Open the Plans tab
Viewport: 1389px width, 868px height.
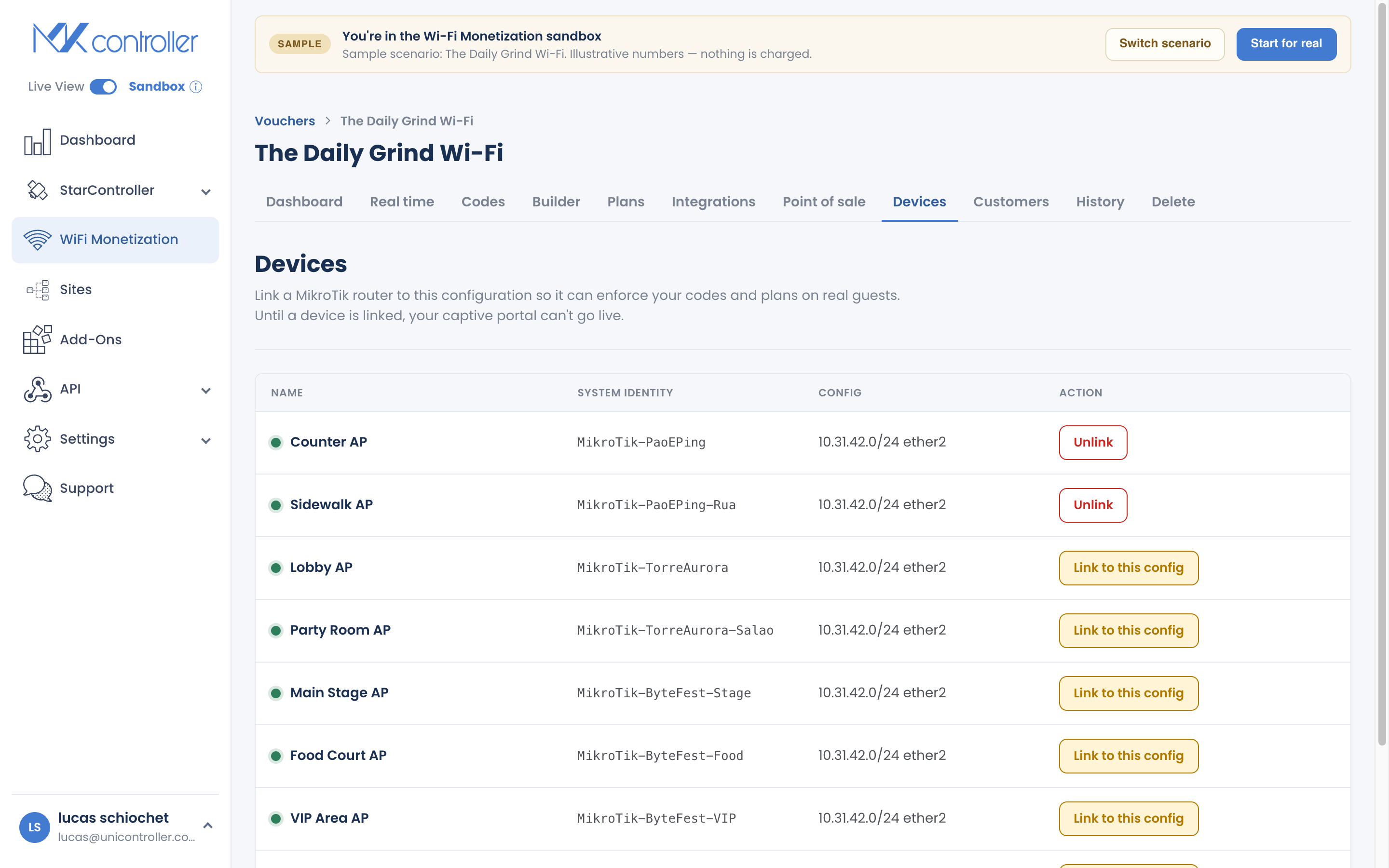[626, 202]
